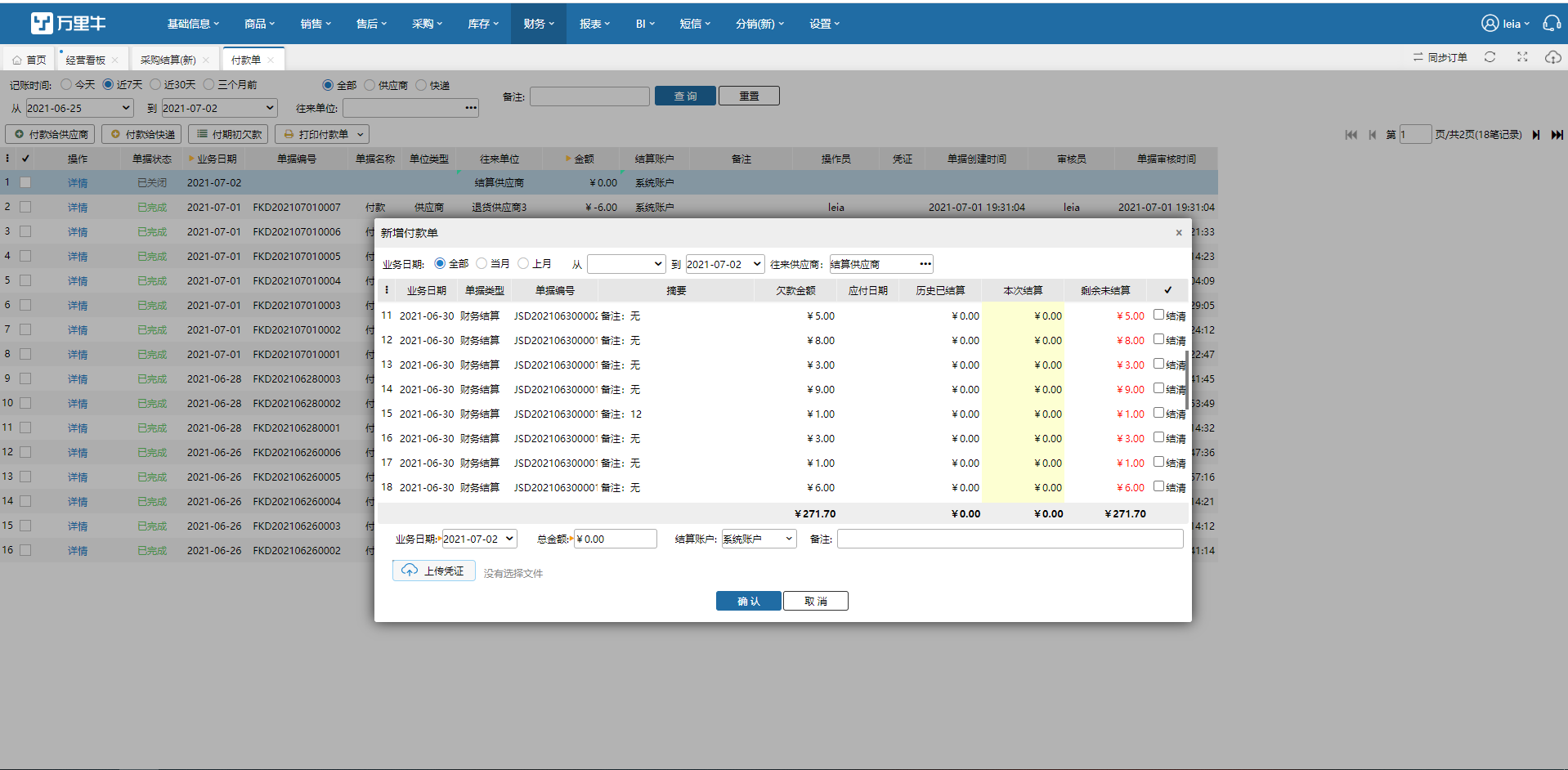This screenshot has height=770, width=1568.
Task: Click the refresh icon in tab bar
Action: point(1490,57)
